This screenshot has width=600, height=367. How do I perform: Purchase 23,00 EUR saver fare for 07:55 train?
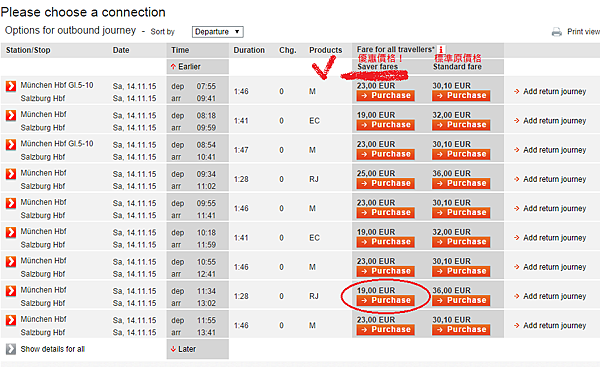point(385,96)
